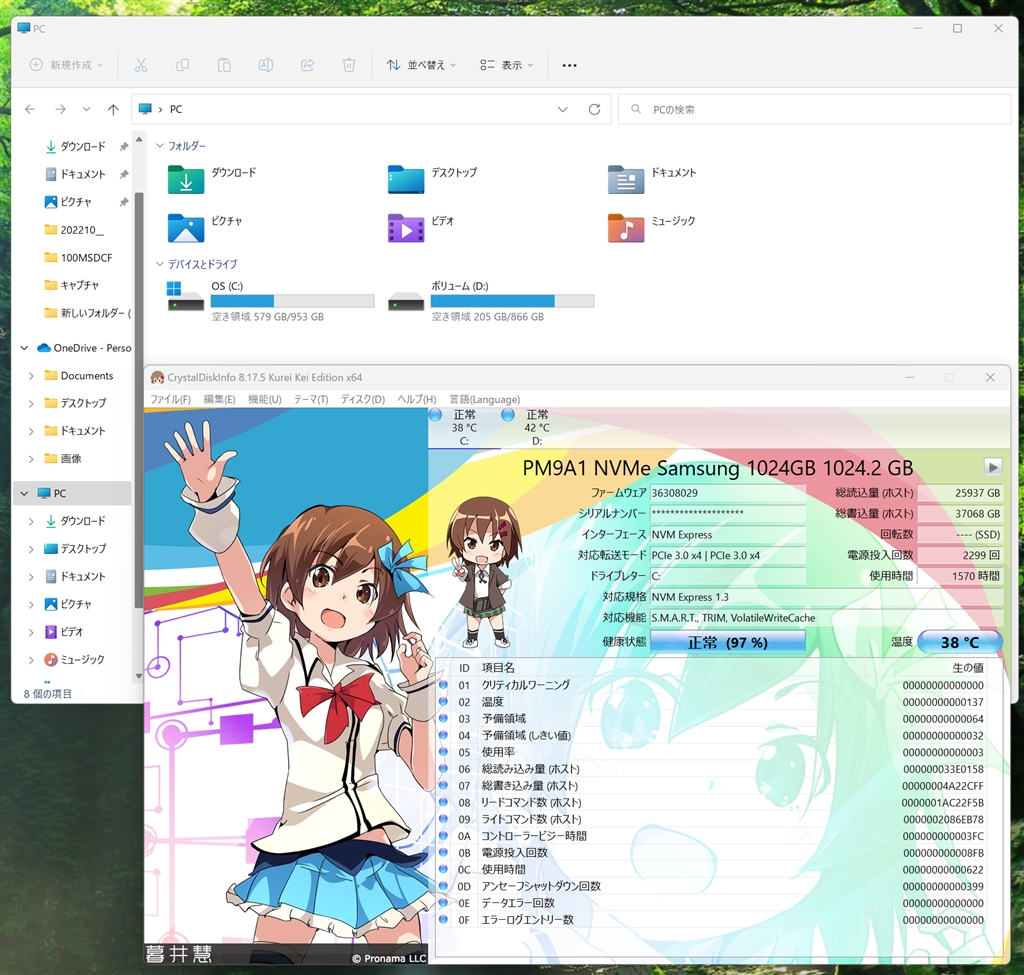Expand the ミュージック node under PC
The height and width of the screenshot is (975, 1024).
tap(31, 660)
